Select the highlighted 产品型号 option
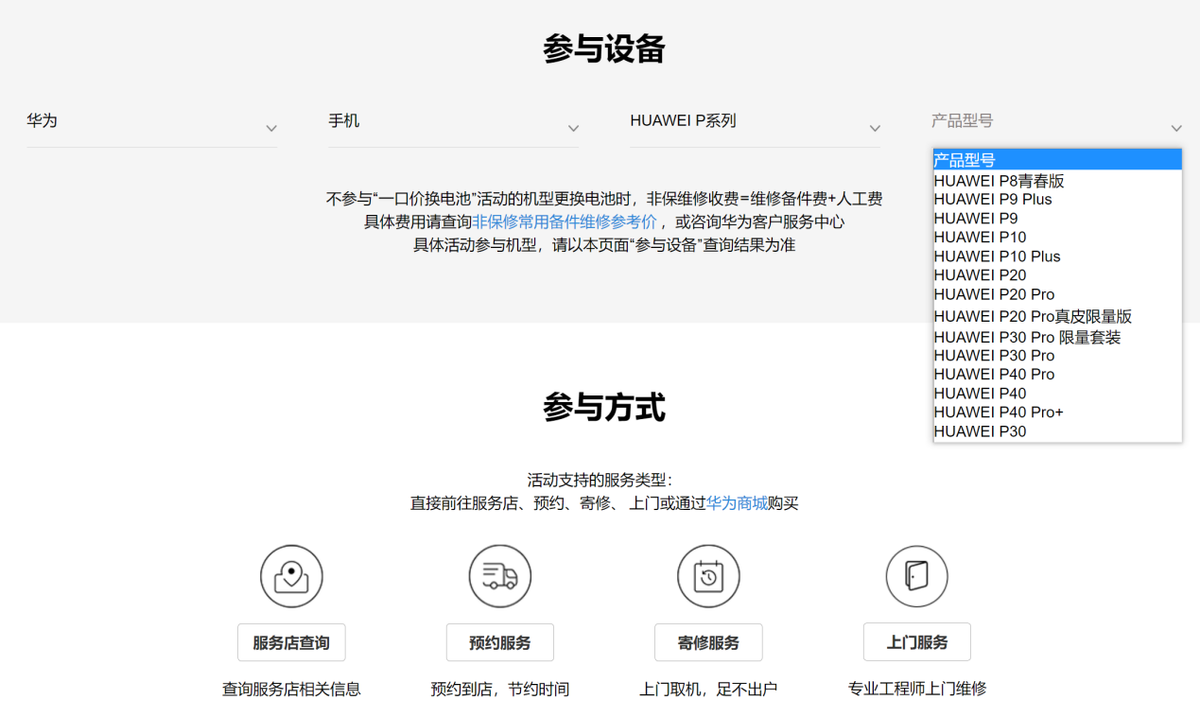 click(1057, 160)
